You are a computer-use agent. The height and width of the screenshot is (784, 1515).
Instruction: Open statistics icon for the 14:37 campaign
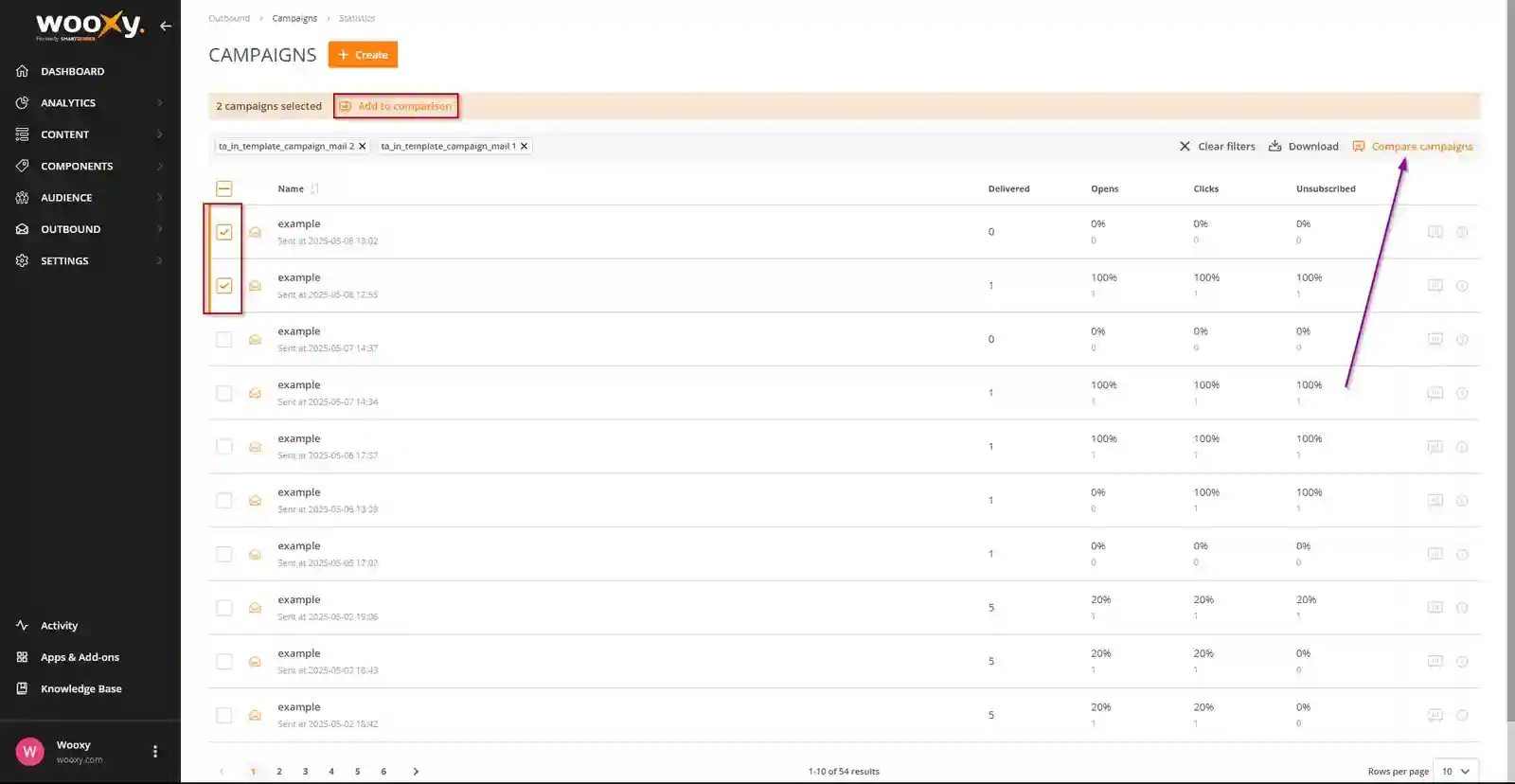[x=1435, y=339]
